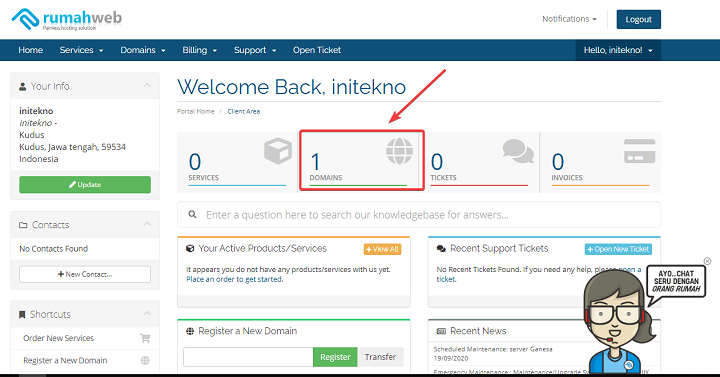
Task: Focus the knowledgebase search field
Action: pyautogui.click(x=419, y=214)
